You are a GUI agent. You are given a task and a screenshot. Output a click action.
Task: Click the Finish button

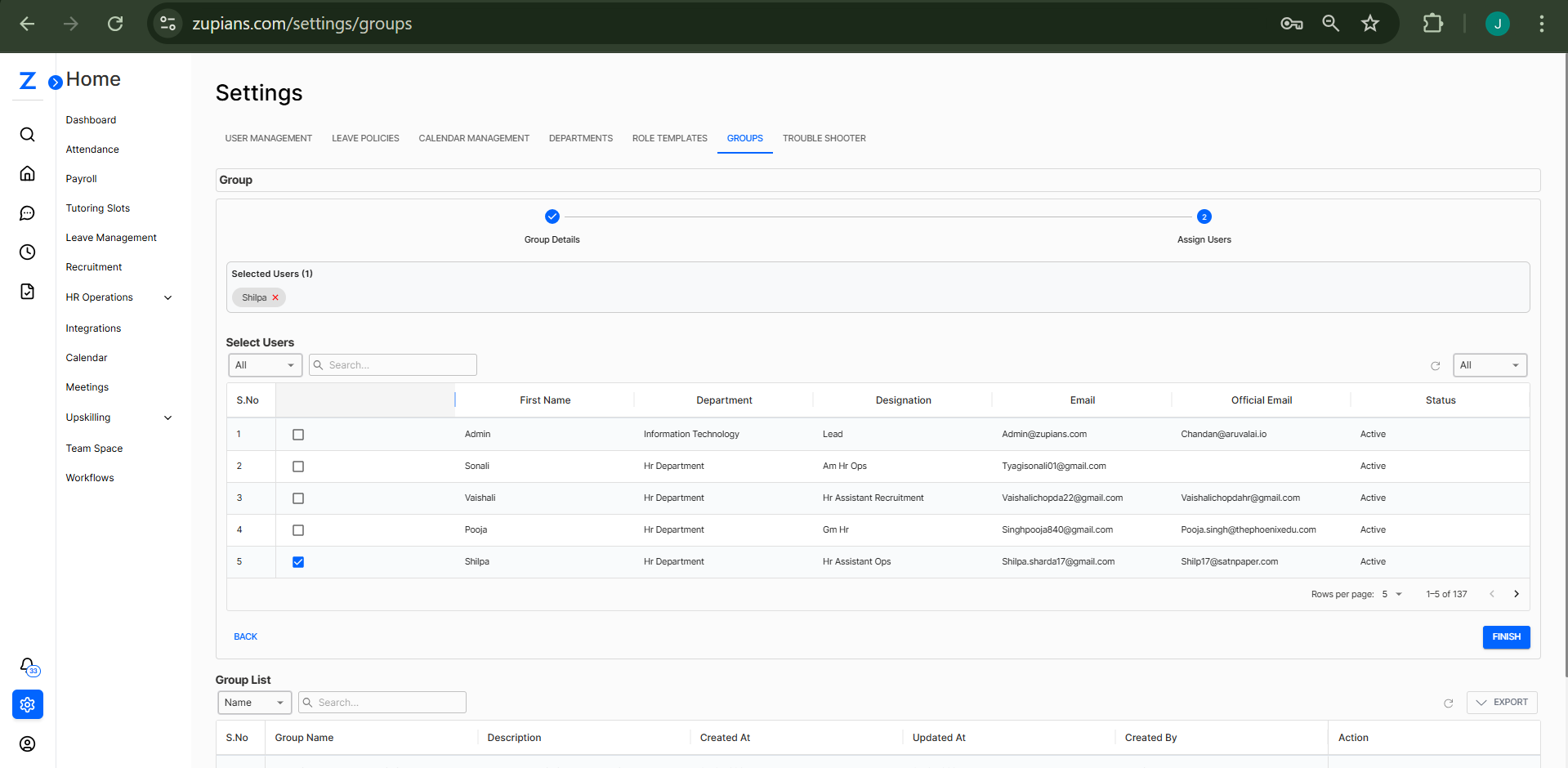click(x=1506, y=636)
